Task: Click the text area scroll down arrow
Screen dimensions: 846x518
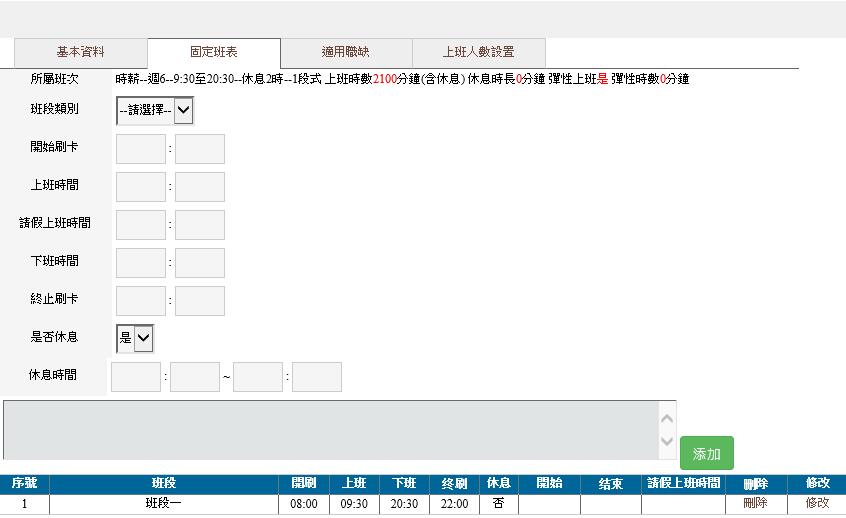Action: 667,442
